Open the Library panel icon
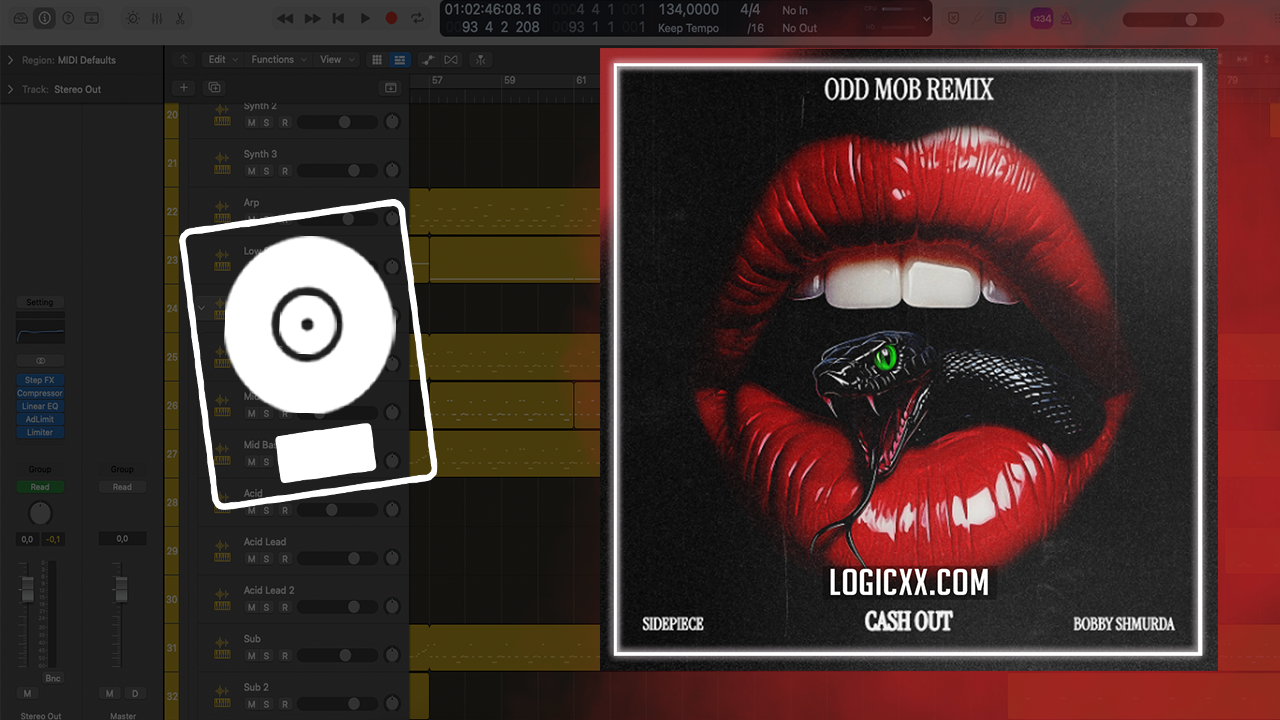This screenshot has height=720, width=1280. (20, 18)
